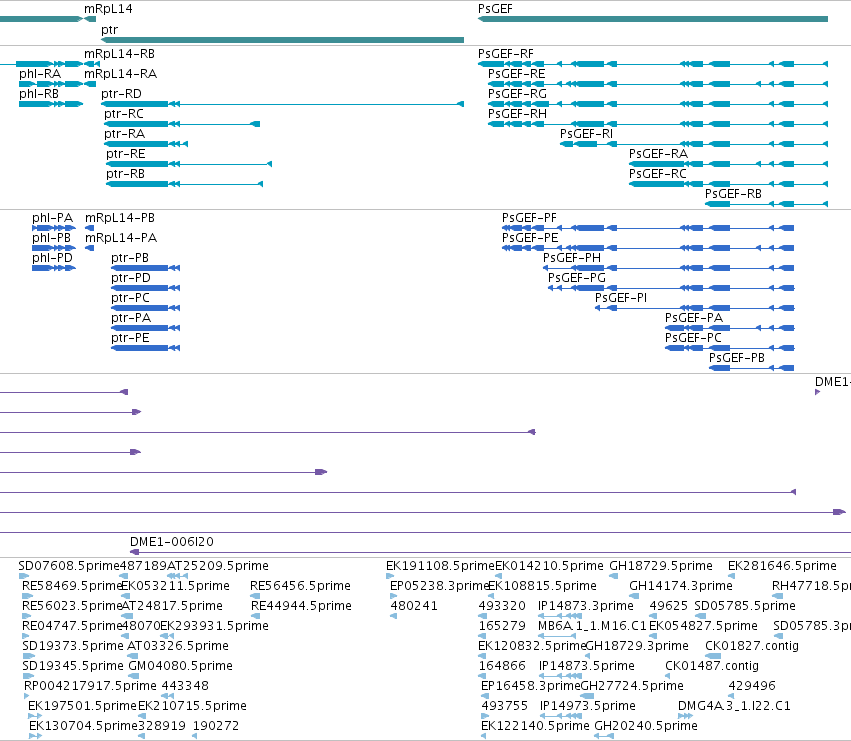Open the PsGEF-PE protein label
This screenshot has width=851, height=741.
tap(530, 238)
